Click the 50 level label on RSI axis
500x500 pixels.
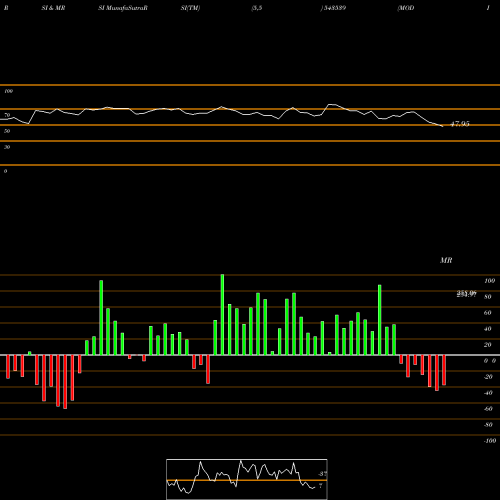[x=7, y=131]
